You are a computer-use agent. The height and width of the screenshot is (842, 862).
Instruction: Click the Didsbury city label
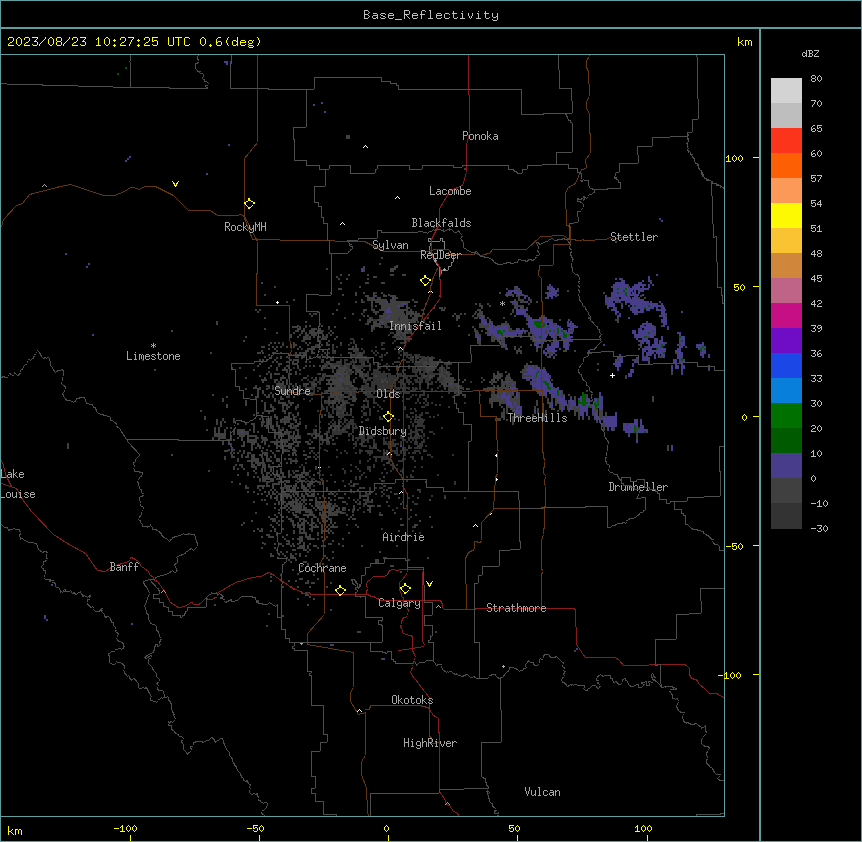383,431
